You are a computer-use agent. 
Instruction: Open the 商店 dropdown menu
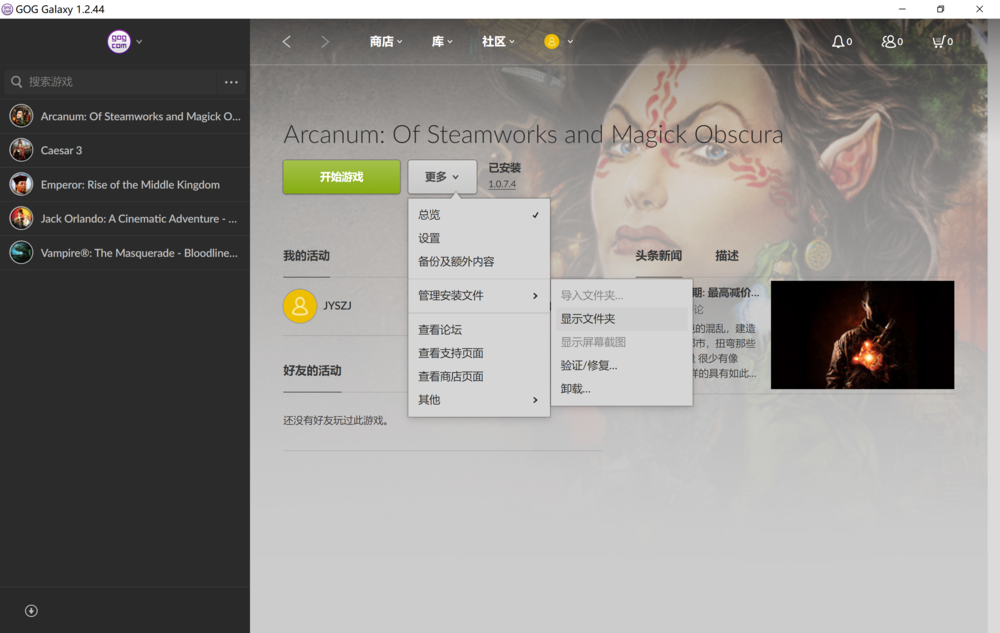386,41
